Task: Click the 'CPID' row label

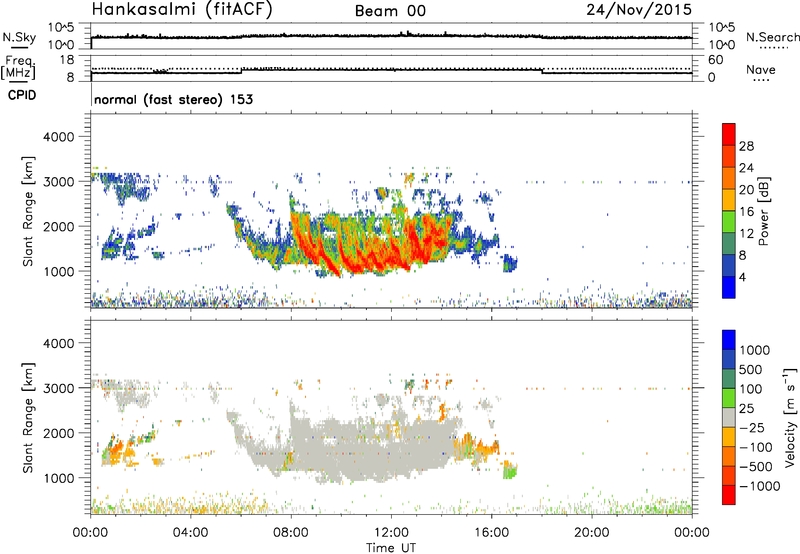Action: click(x=22, y=95)
